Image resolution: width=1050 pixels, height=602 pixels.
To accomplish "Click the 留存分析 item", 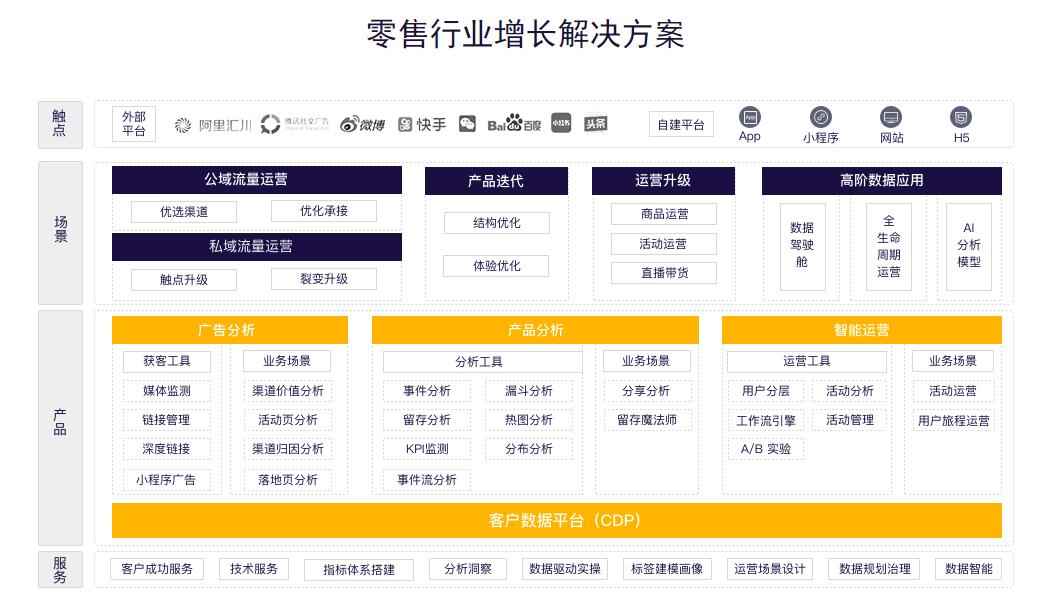I will pos(427,420).
